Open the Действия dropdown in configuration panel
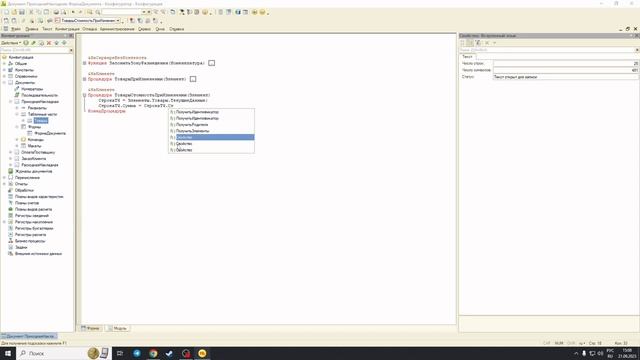 [11, 43]
